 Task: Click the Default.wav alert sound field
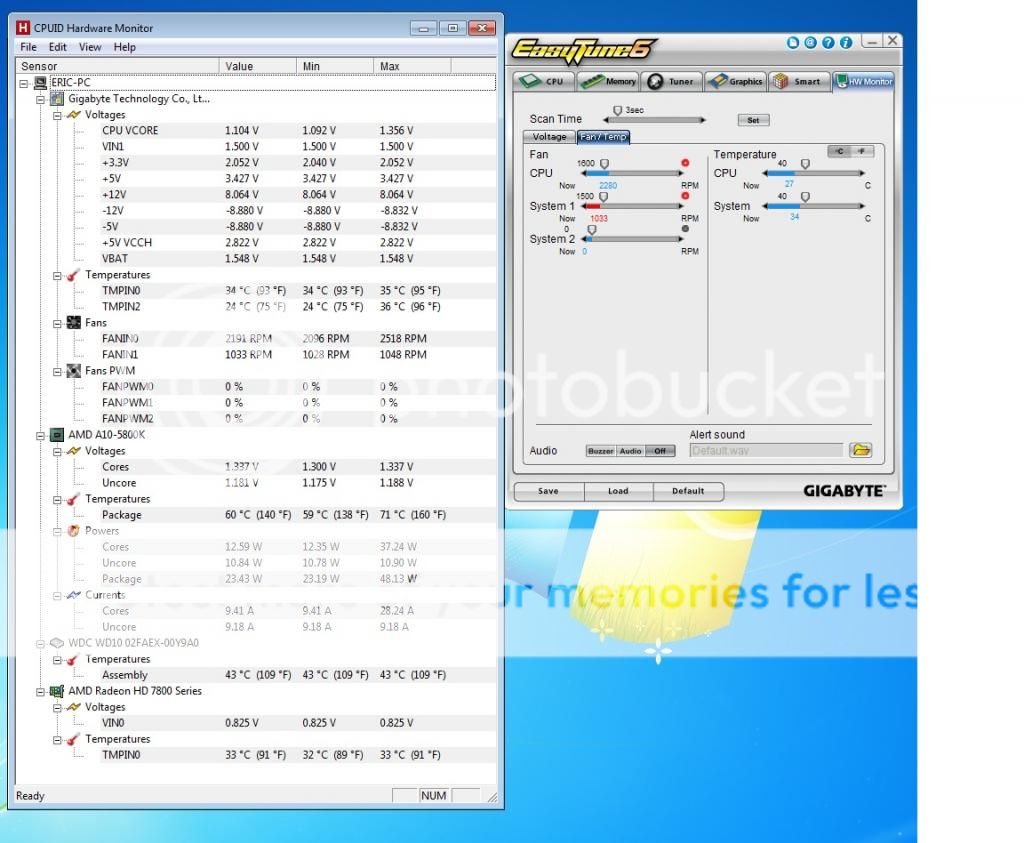766,451
